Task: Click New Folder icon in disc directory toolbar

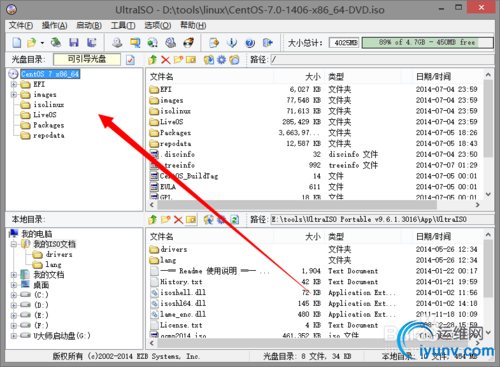Action: pos(178,60)
